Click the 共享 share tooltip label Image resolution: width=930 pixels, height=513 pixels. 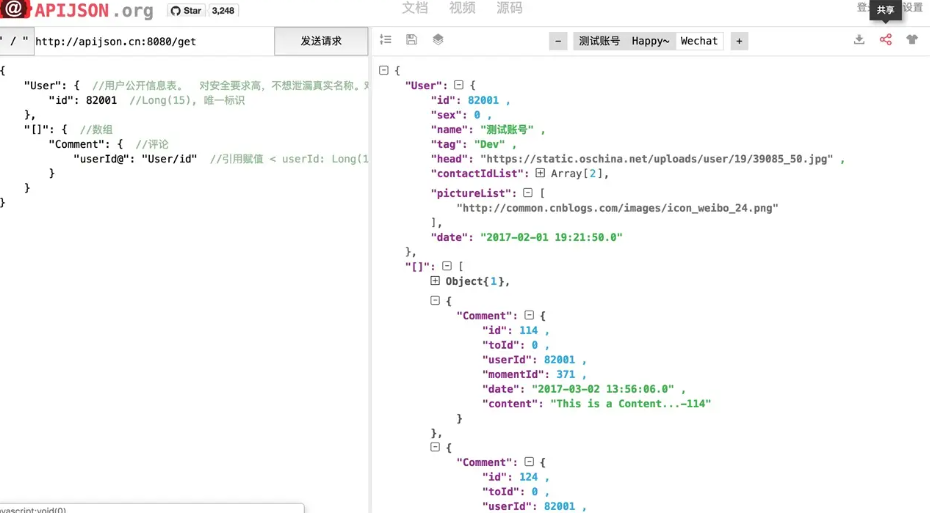pyautogui.click(x=886, y=9)
